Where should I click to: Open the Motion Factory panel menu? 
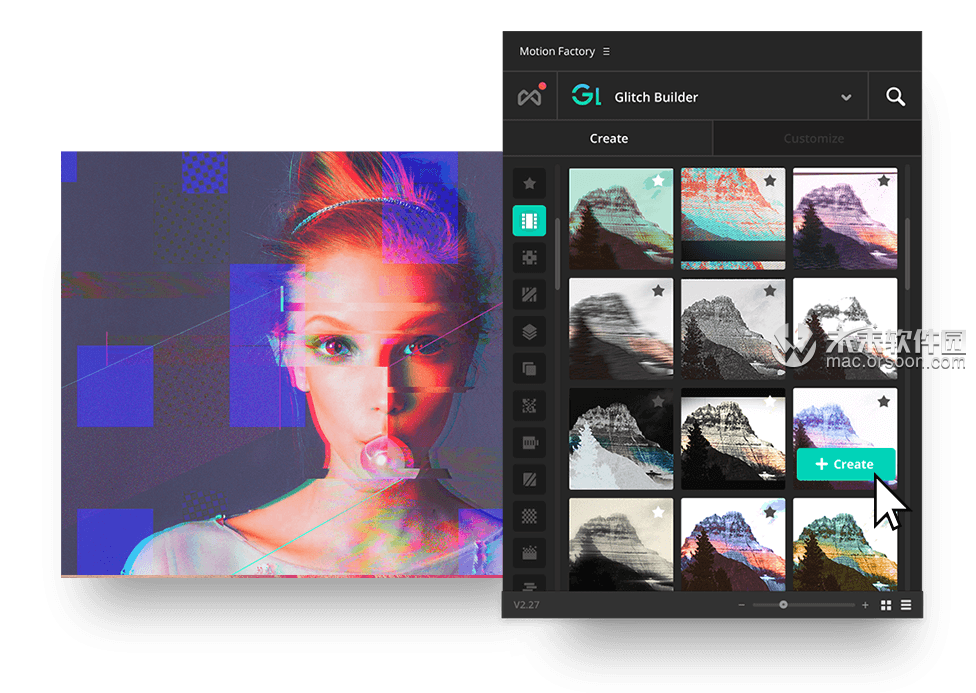(606, 52)
